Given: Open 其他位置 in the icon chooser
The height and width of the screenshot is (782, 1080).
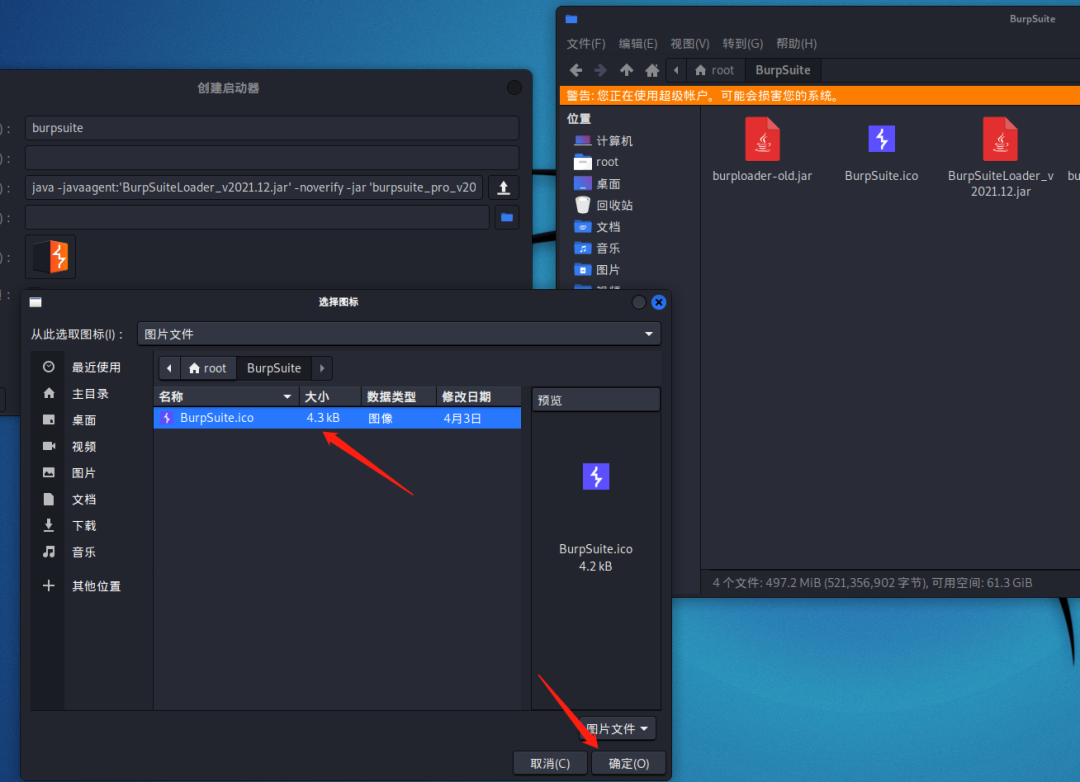Looking at the screenshot, I should 90,586.
